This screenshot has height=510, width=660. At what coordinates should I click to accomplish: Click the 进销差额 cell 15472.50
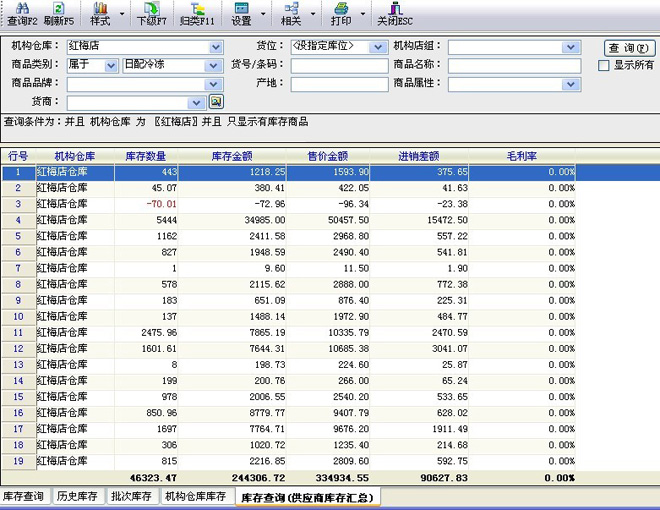[x=419, y=220]
